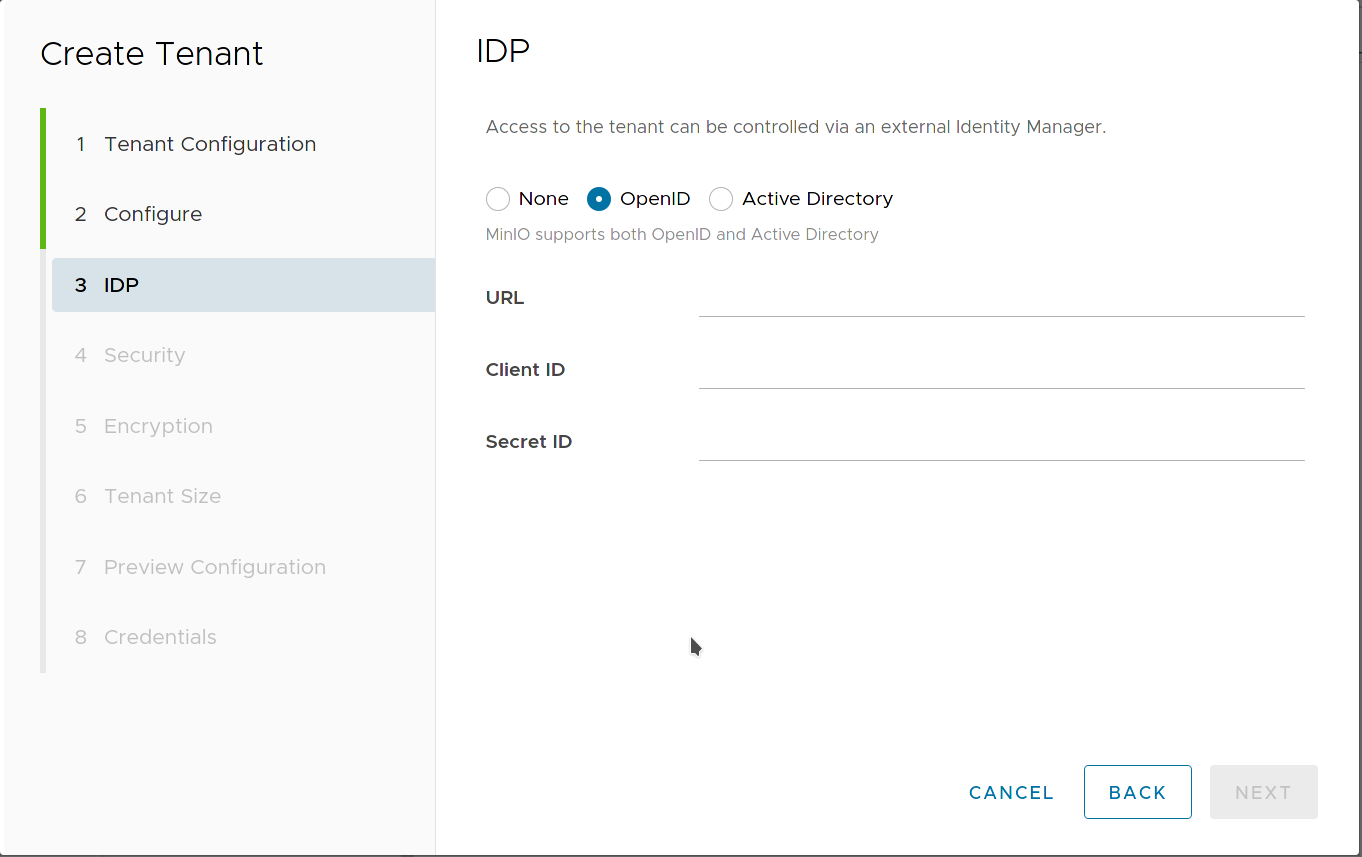Open the Credentials step
The width and height of the screenshot is (1362, 857).
pyautogui.click(x=160, y=637)
